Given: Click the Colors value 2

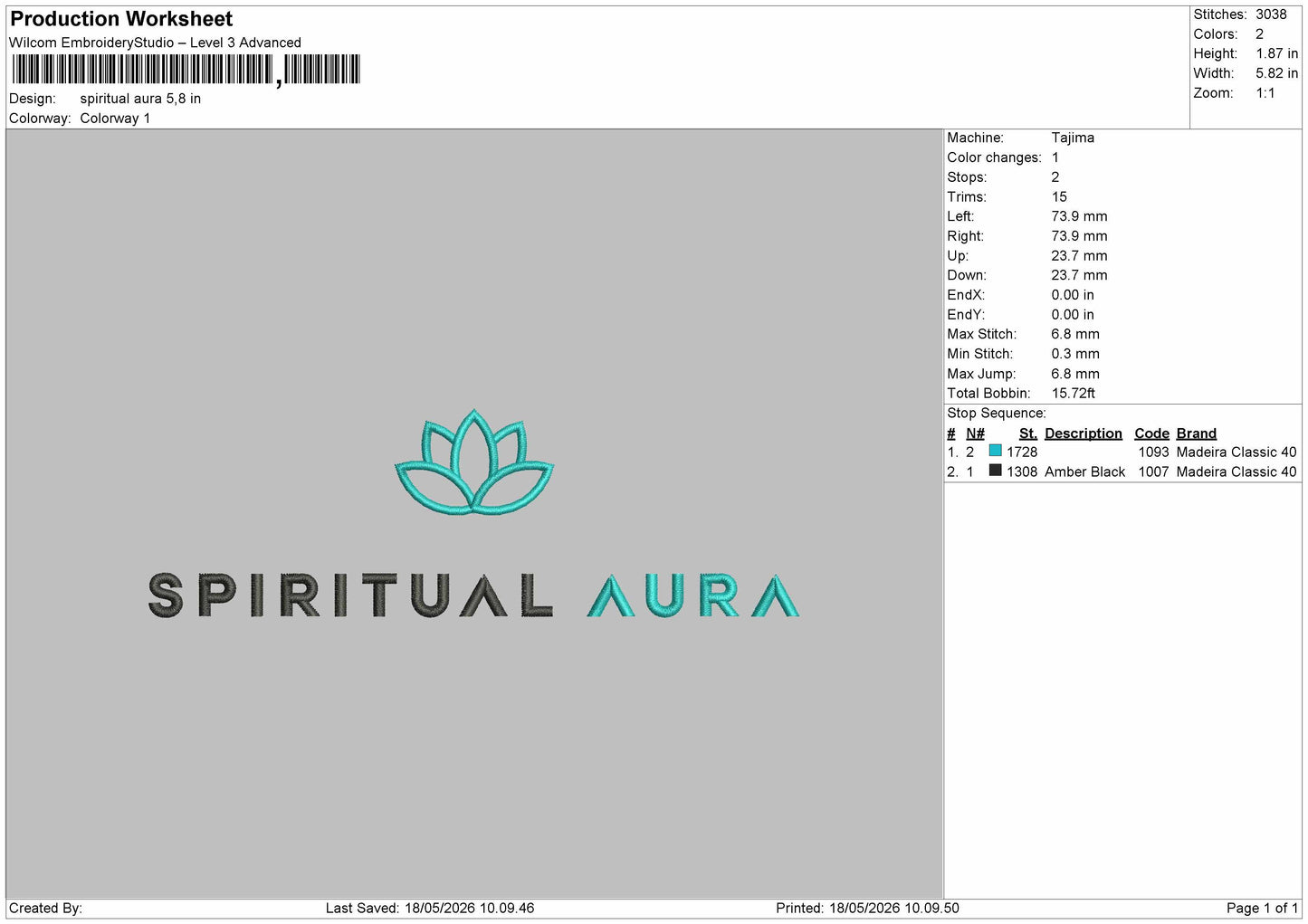Looking at the screenshot, I should (x=1259, y=34).
